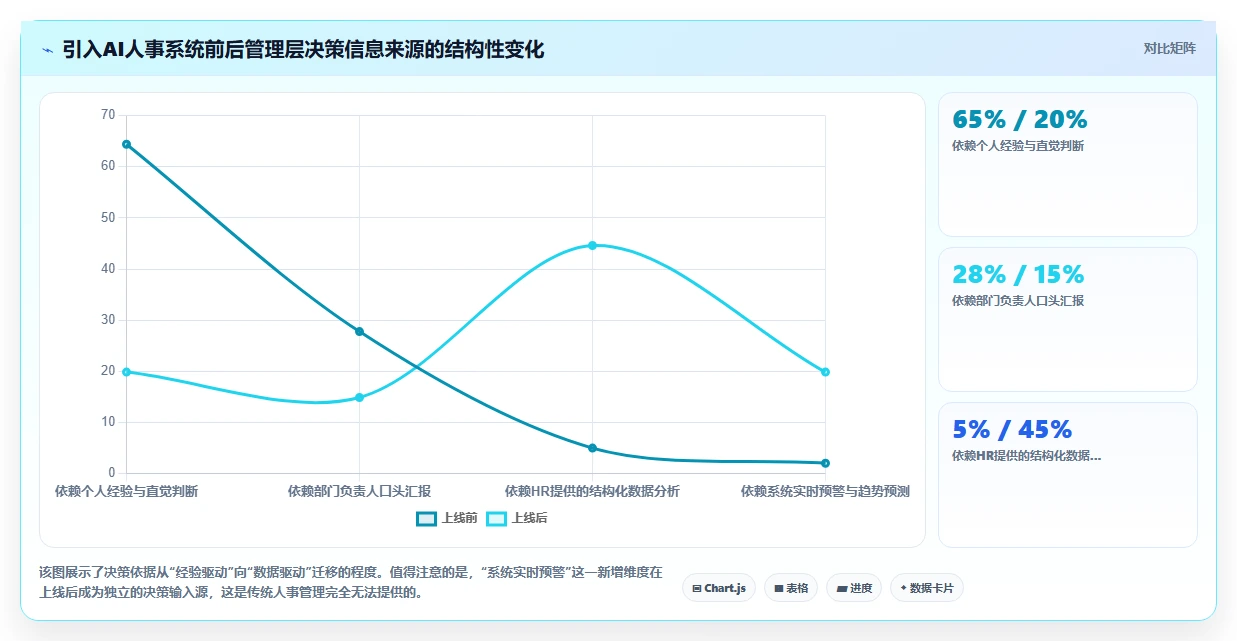Click the Chart.js tag button
The image size is (1237, 641).
click(x=719, y=588)
